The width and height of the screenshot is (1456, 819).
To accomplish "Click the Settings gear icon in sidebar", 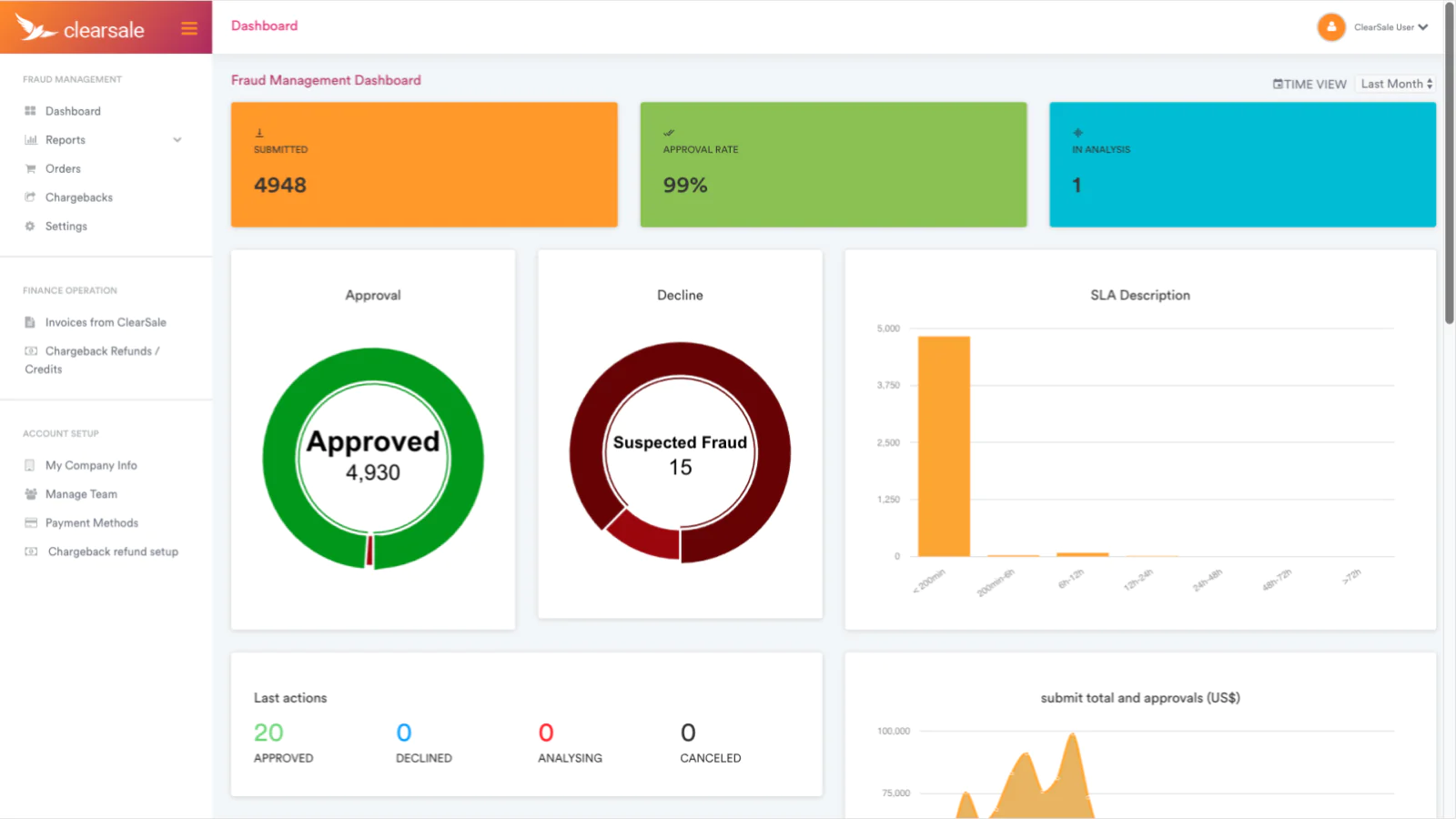I will click(x=30, y=226).
